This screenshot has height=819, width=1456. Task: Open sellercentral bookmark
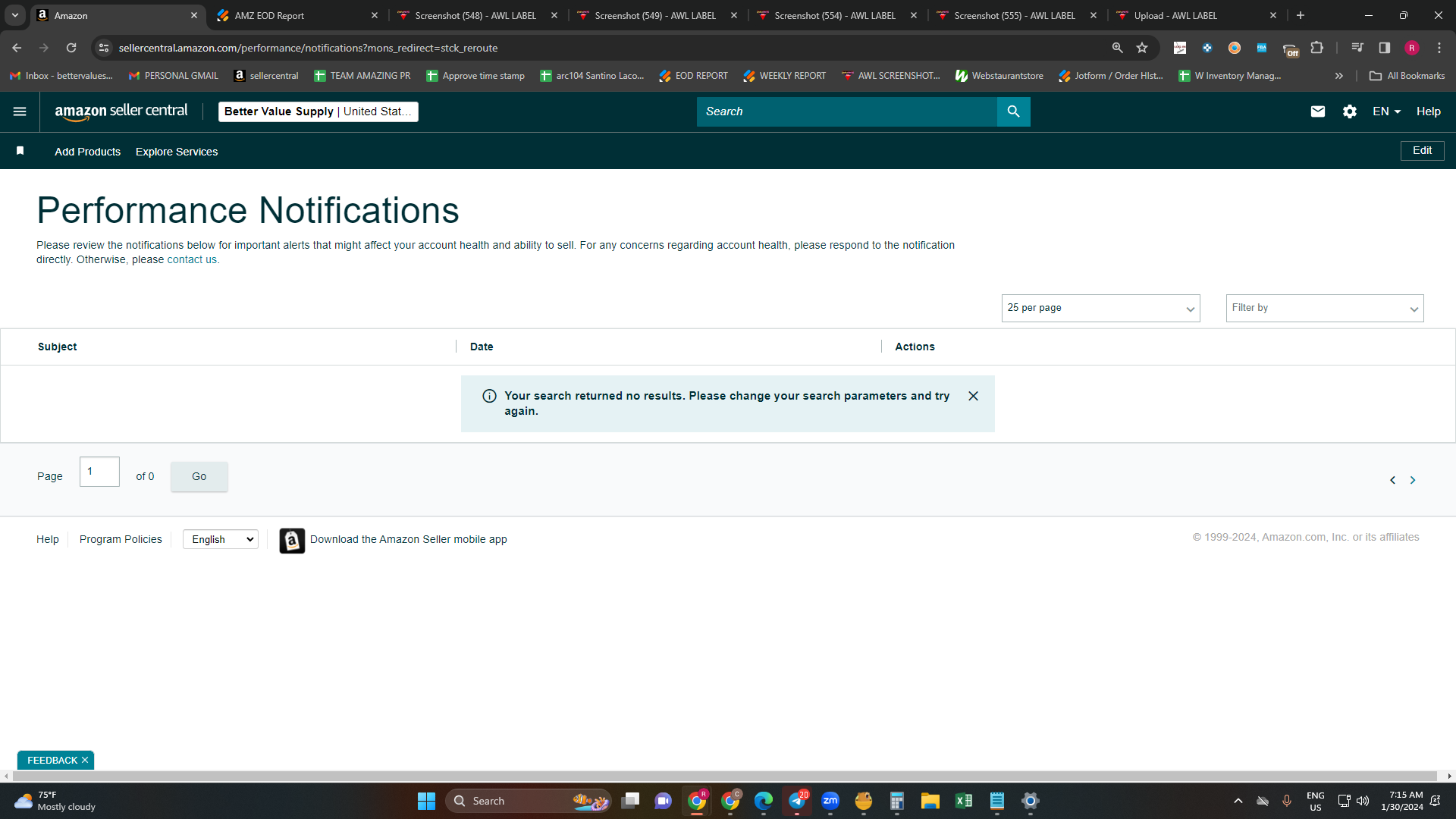(266, 76)
